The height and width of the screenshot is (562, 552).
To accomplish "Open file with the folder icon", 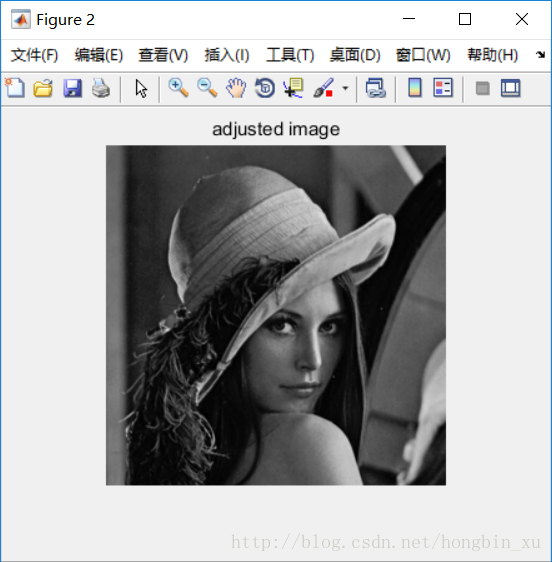I will [43, 88].
